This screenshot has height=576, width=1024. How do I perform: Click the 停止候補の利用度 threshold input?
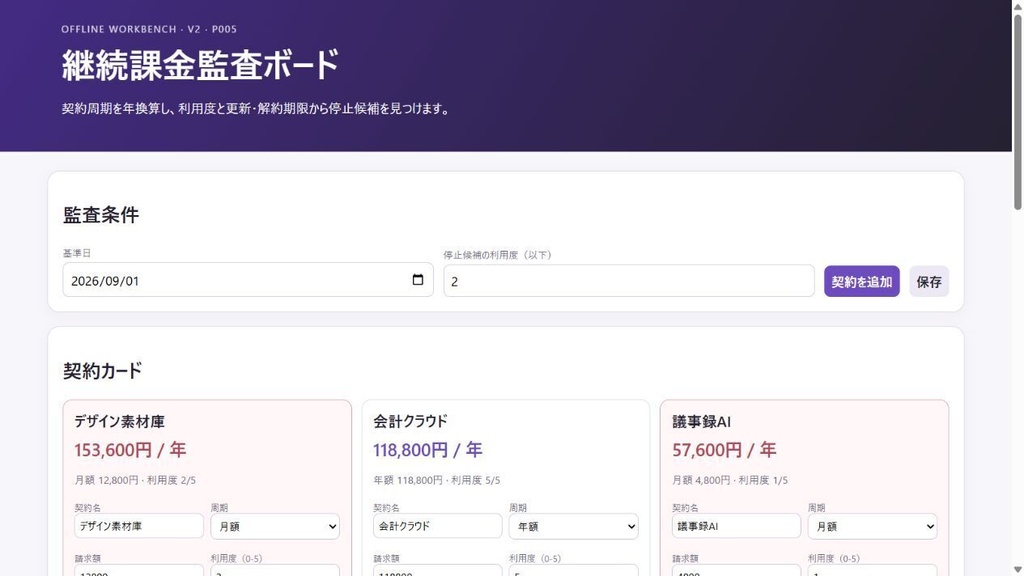point(629,281)
